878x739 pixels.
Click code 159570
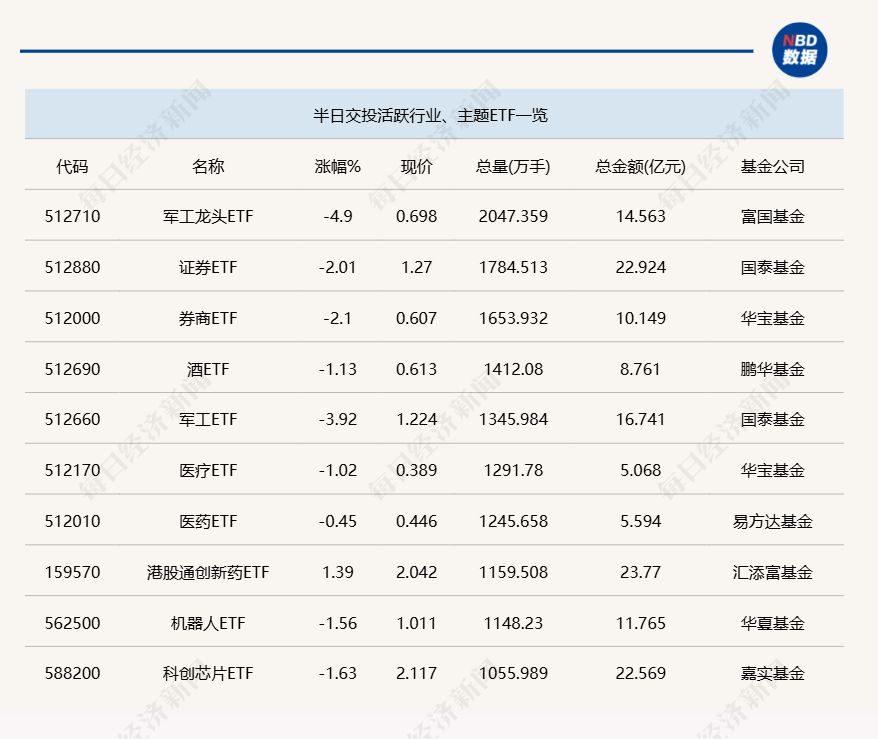click(73, 572)
